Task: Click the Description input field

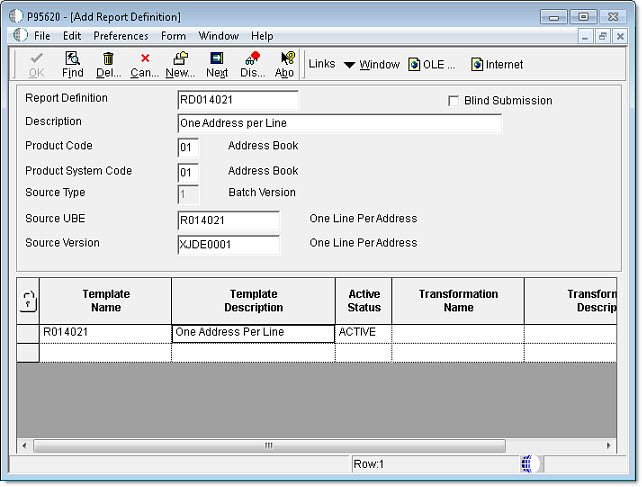Action: 339,123
